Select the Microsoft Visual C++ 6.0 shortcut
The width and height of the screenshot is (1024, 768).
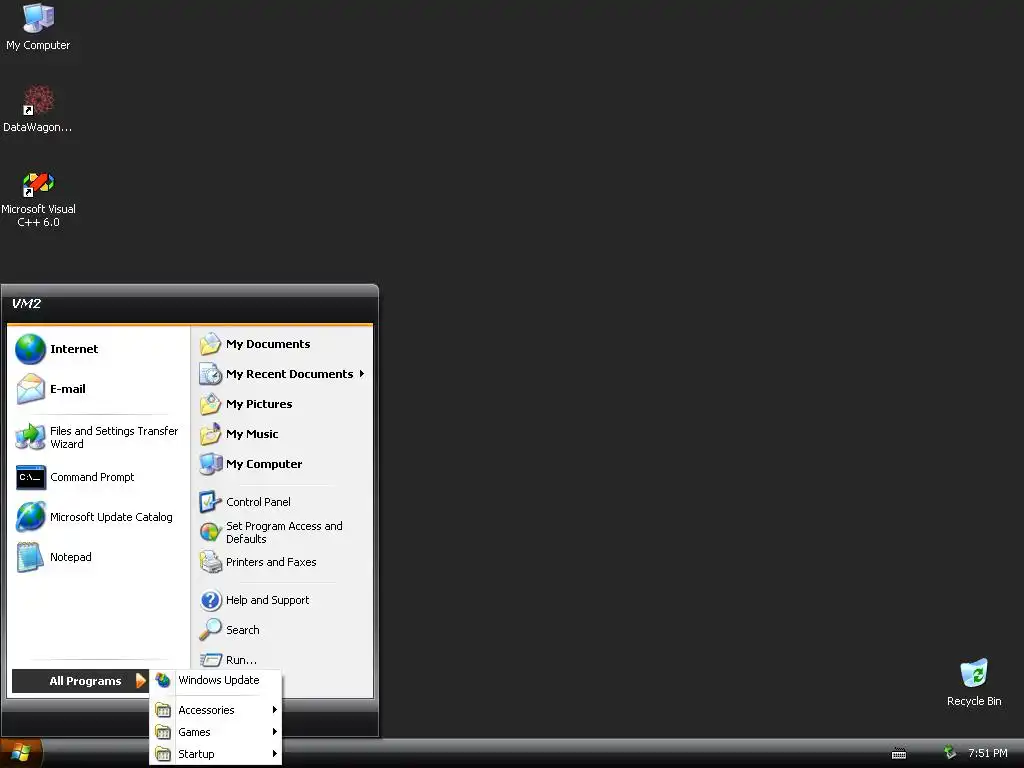point(38,199)
